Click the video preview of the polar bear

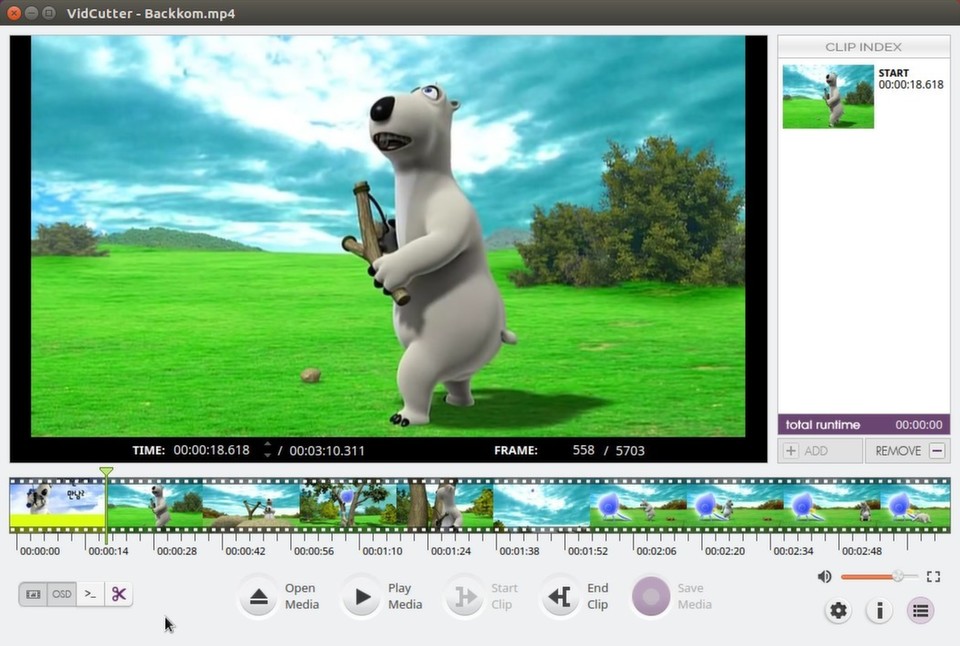point(388,236)
